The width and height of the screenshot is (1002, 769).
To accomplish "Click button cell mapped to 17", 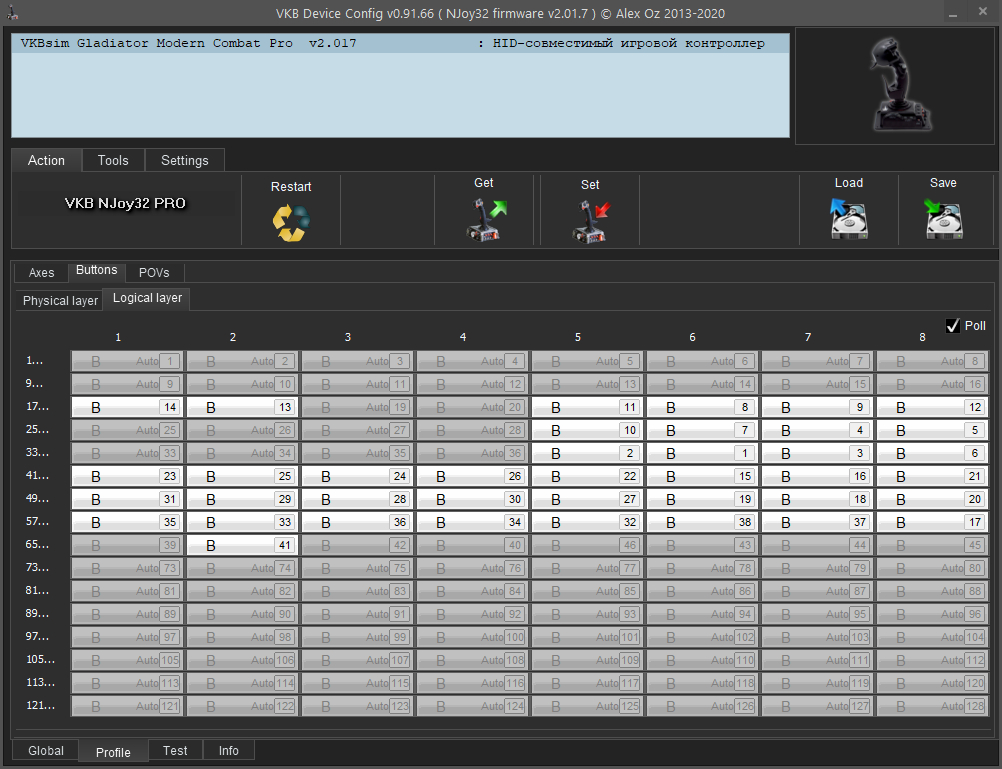I will [x=932, y=522].
